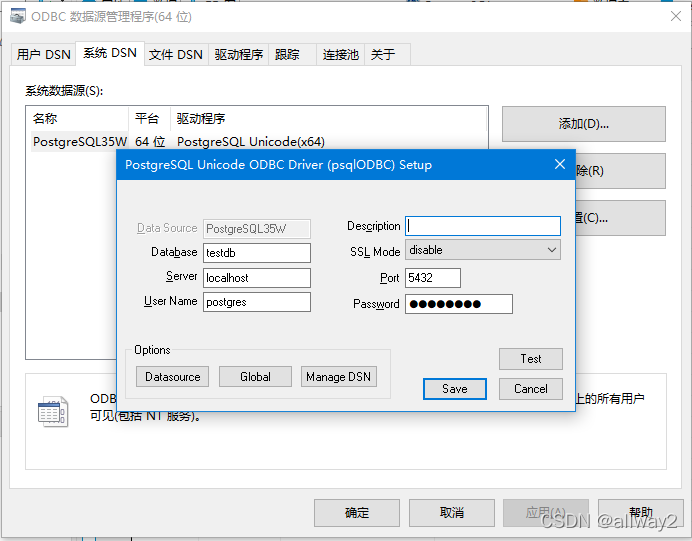
Task: Click the Test connection button
Action: point(530,359)
